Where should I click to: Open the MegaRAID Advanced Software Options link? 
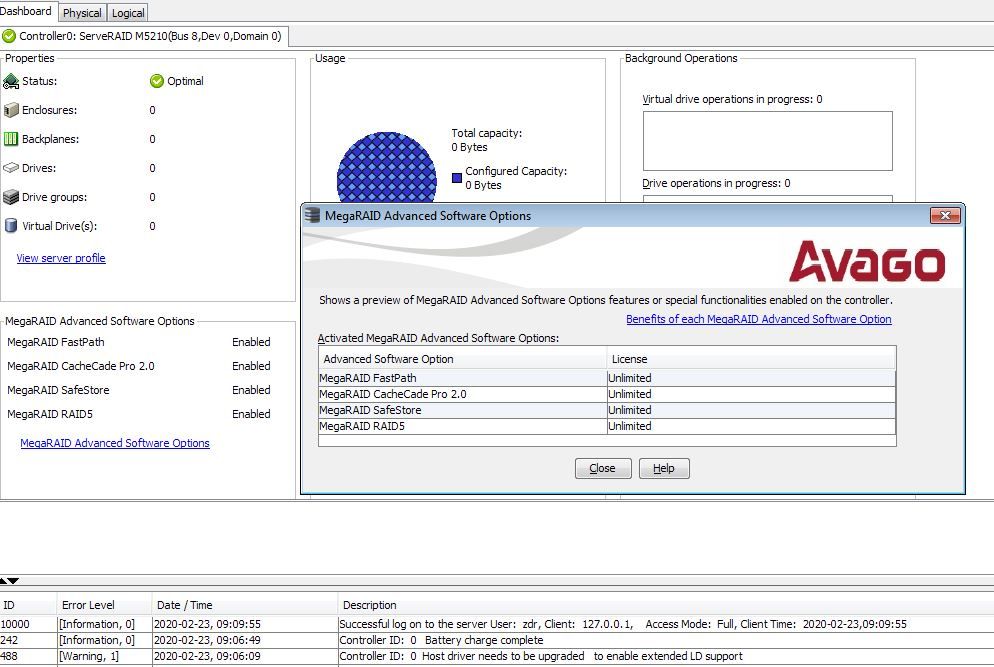click(115, 443)
